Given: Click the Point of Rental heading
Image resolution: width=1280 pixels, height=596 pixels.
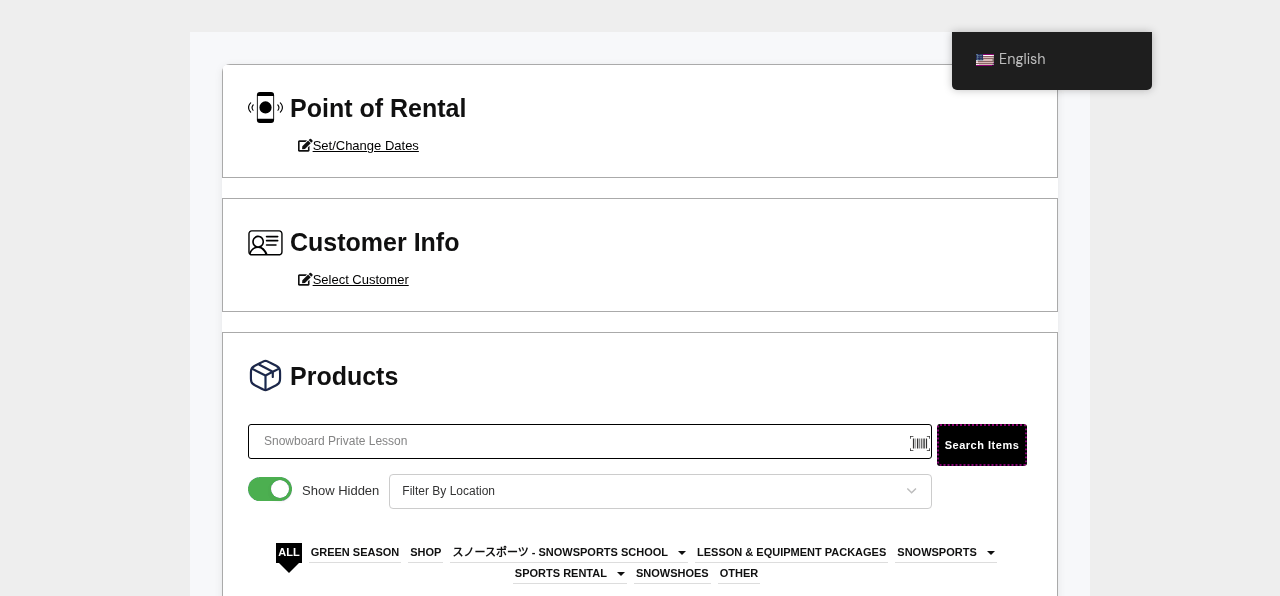Looking at the screenshot, I should 378,109.
